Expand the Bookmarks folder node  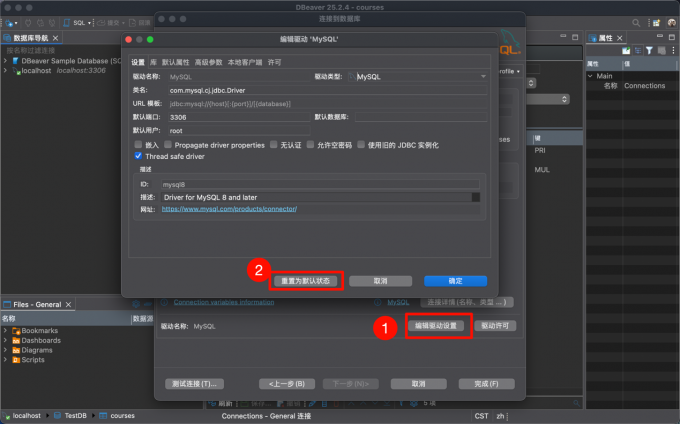(6, 331)
